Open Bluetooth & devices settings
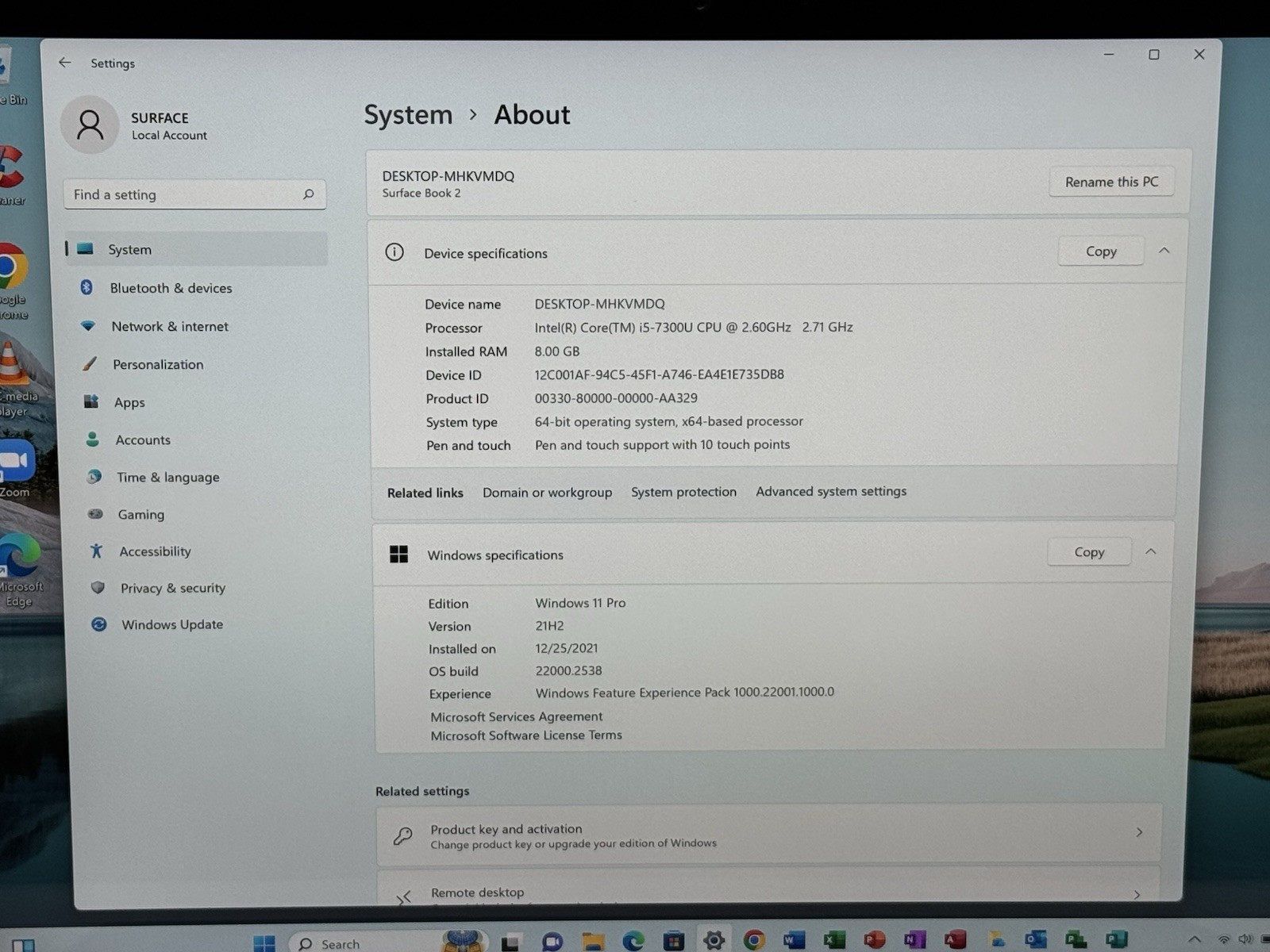The image size is (1270, 952). coord(171,288)
